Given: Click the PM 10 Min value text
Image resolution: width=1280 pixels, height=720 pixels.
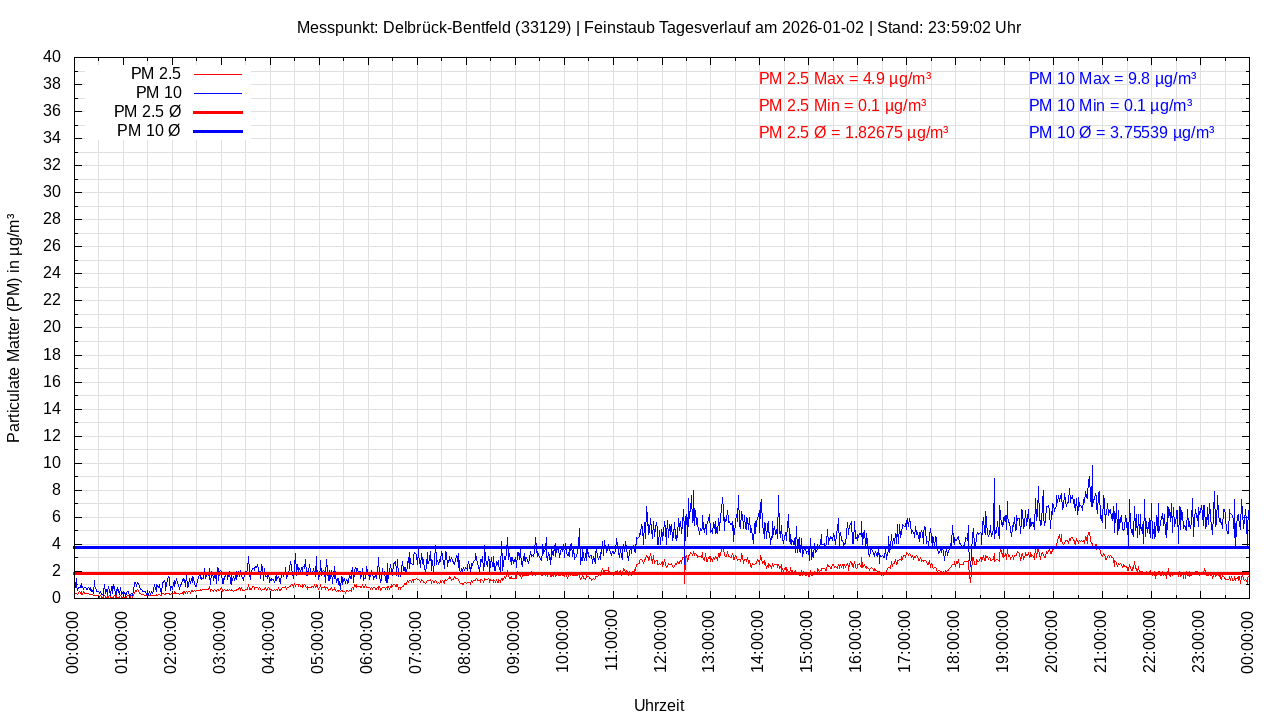Looking at the screenshot, I should click(1110, 105).
